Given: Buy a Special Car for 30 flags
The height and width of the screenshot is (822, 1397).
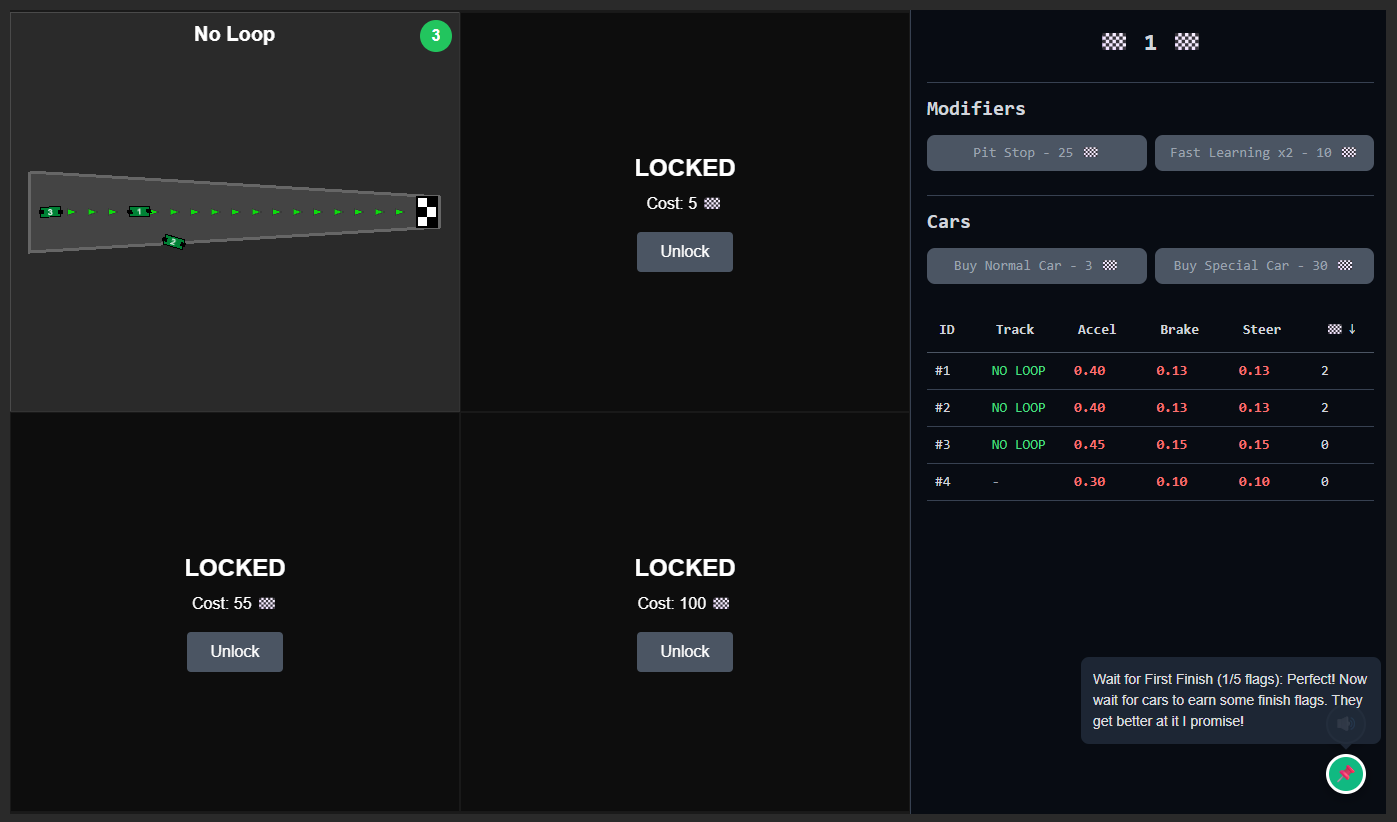Looking at the screenshot, I should (x=1263, y=266).
